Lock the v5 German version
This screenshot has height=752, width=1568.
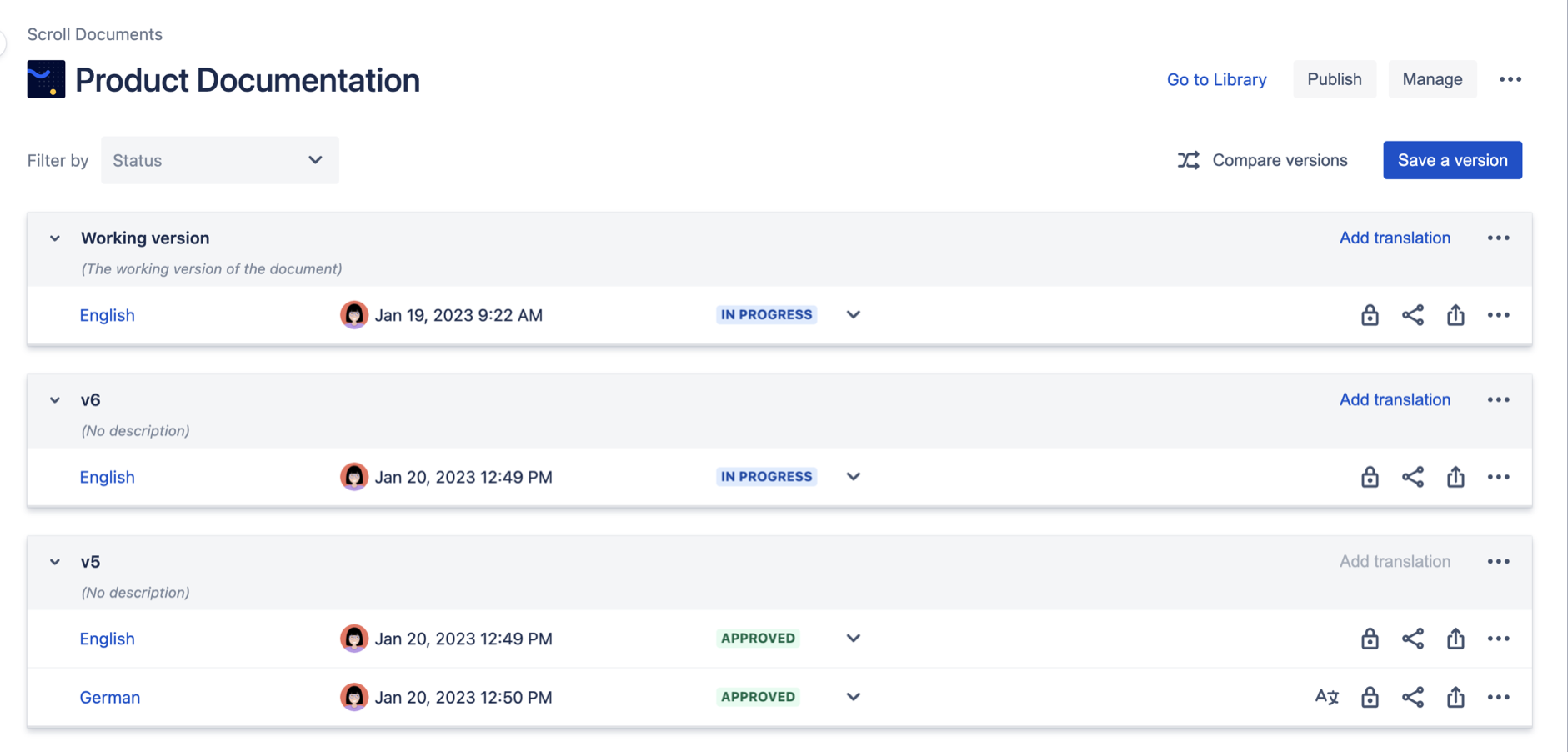(1370, 697)
